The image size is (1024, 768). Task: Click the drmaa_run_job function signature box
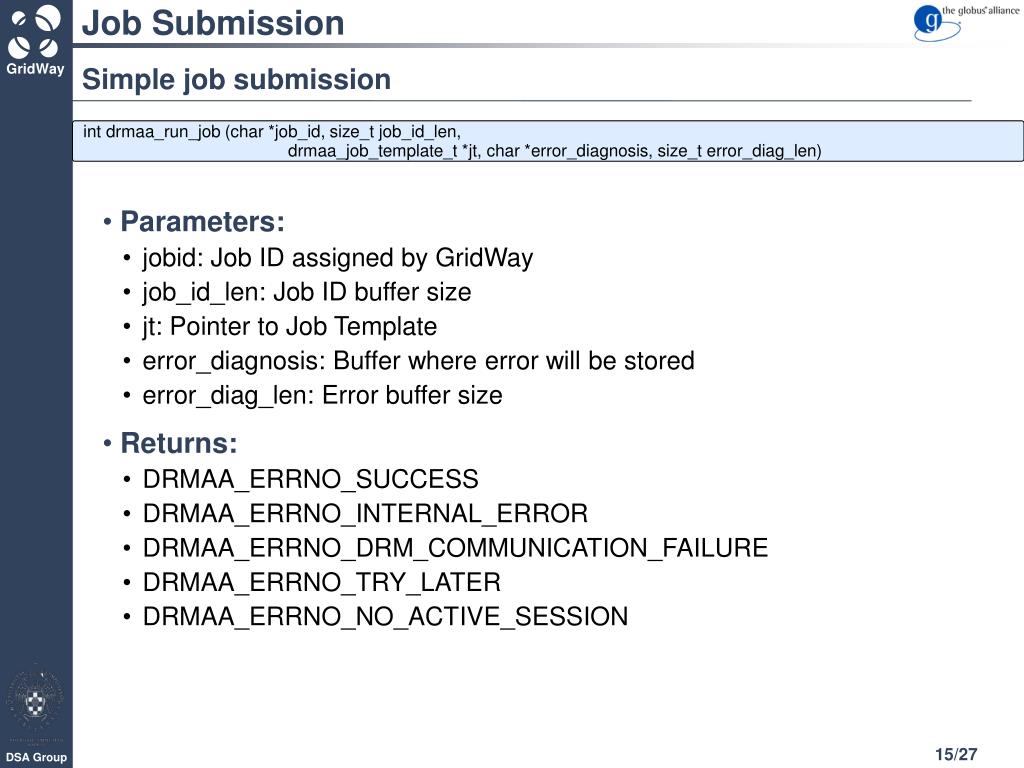pos(548,140)
